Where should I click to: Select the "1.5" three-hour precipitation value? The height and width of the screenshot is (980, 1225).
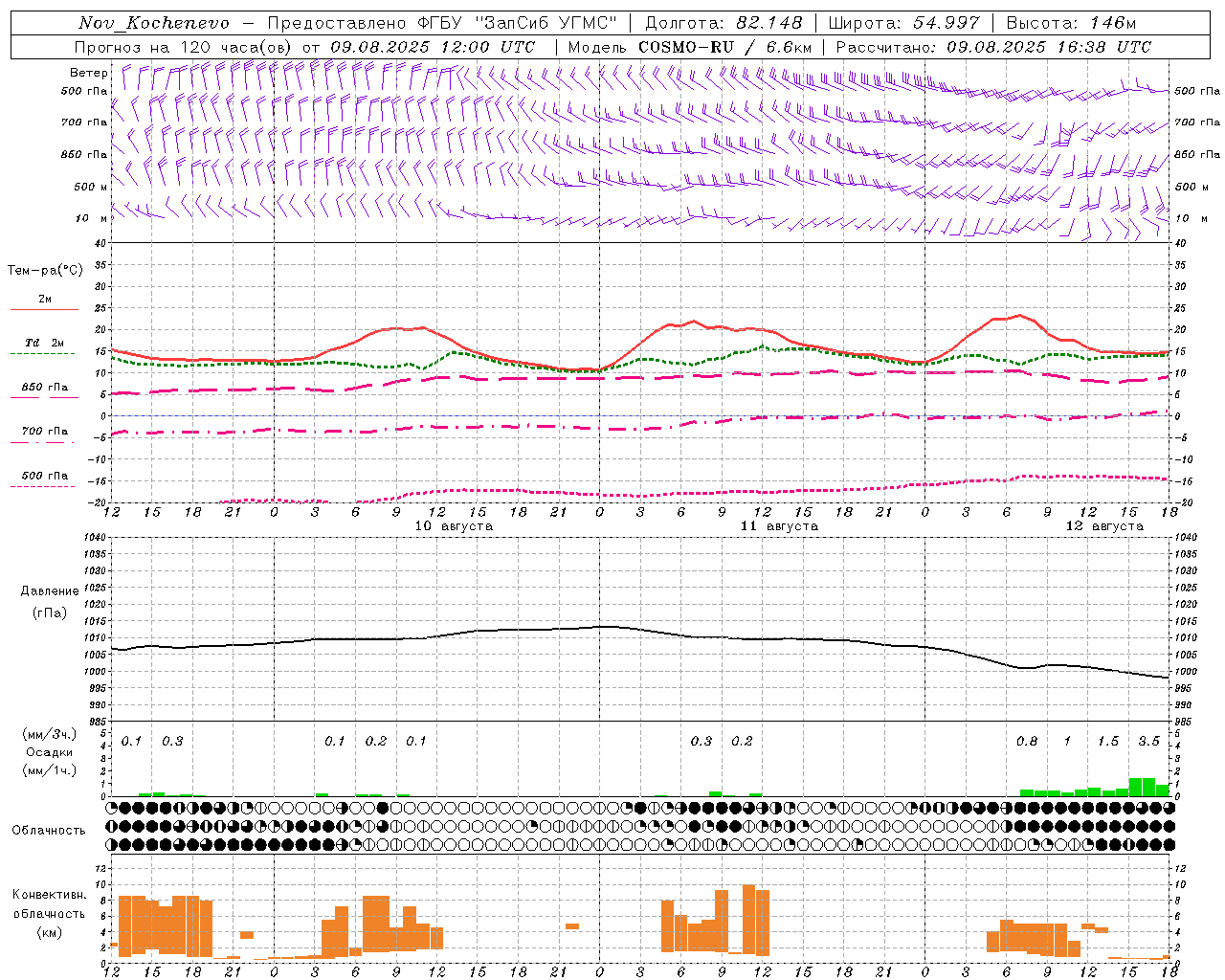[1108, 742]
